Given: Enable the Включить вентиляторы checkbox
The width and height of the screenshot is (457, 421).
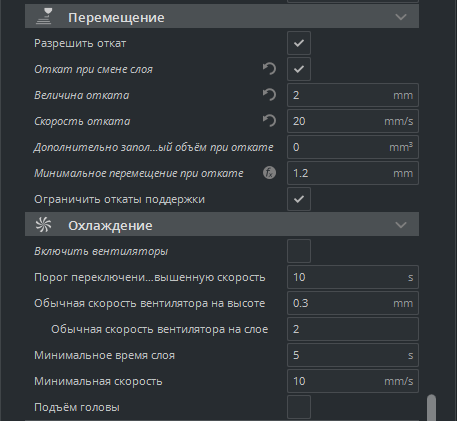Looking at the screenshot, I should point(299,251).
